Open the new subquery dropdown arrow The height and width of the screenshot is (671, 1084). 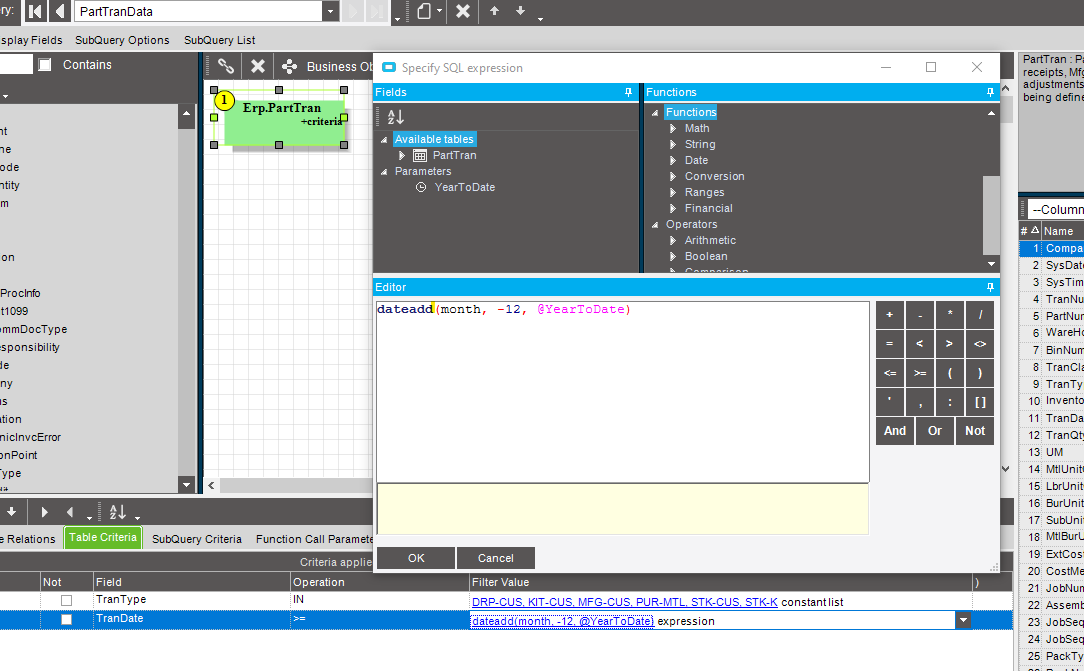click(x=439, y=11)
